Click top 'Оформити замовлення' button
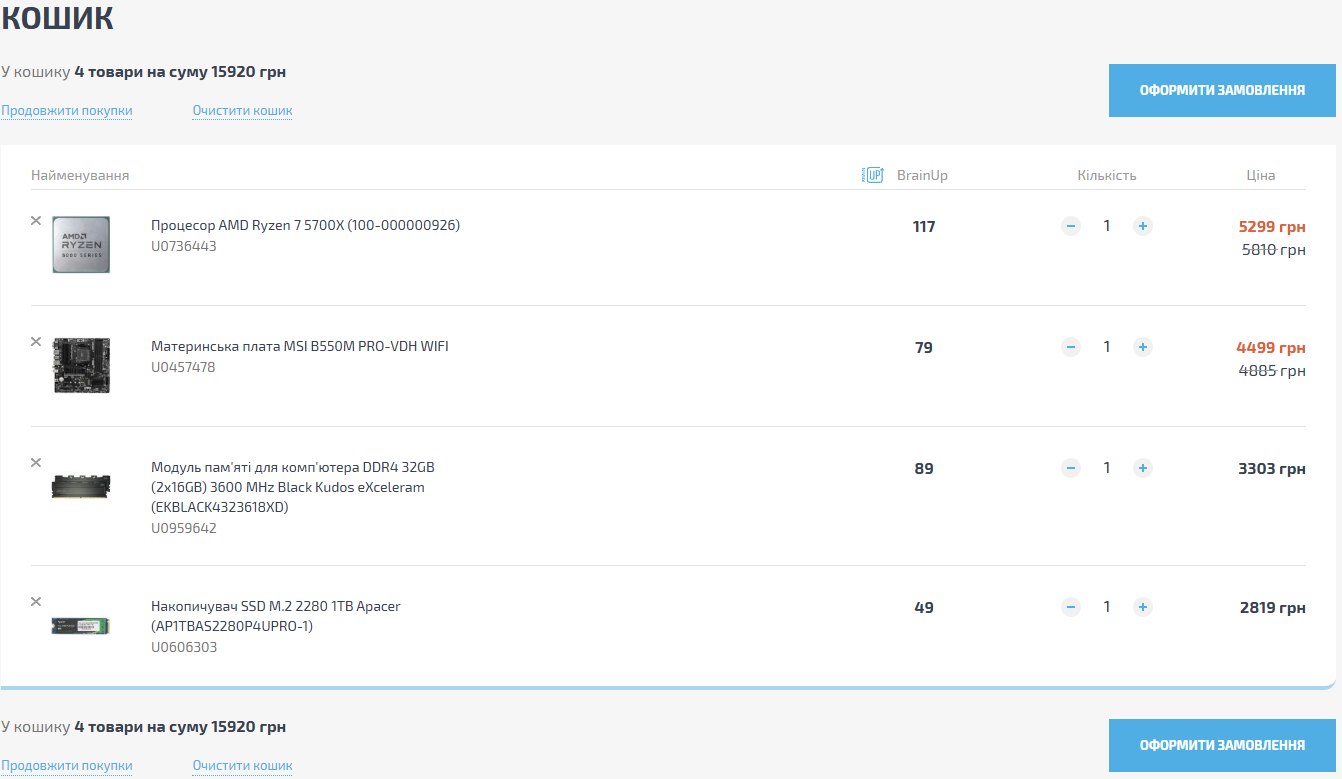This screenshot has width=1342, height=779. [1222, 91]
